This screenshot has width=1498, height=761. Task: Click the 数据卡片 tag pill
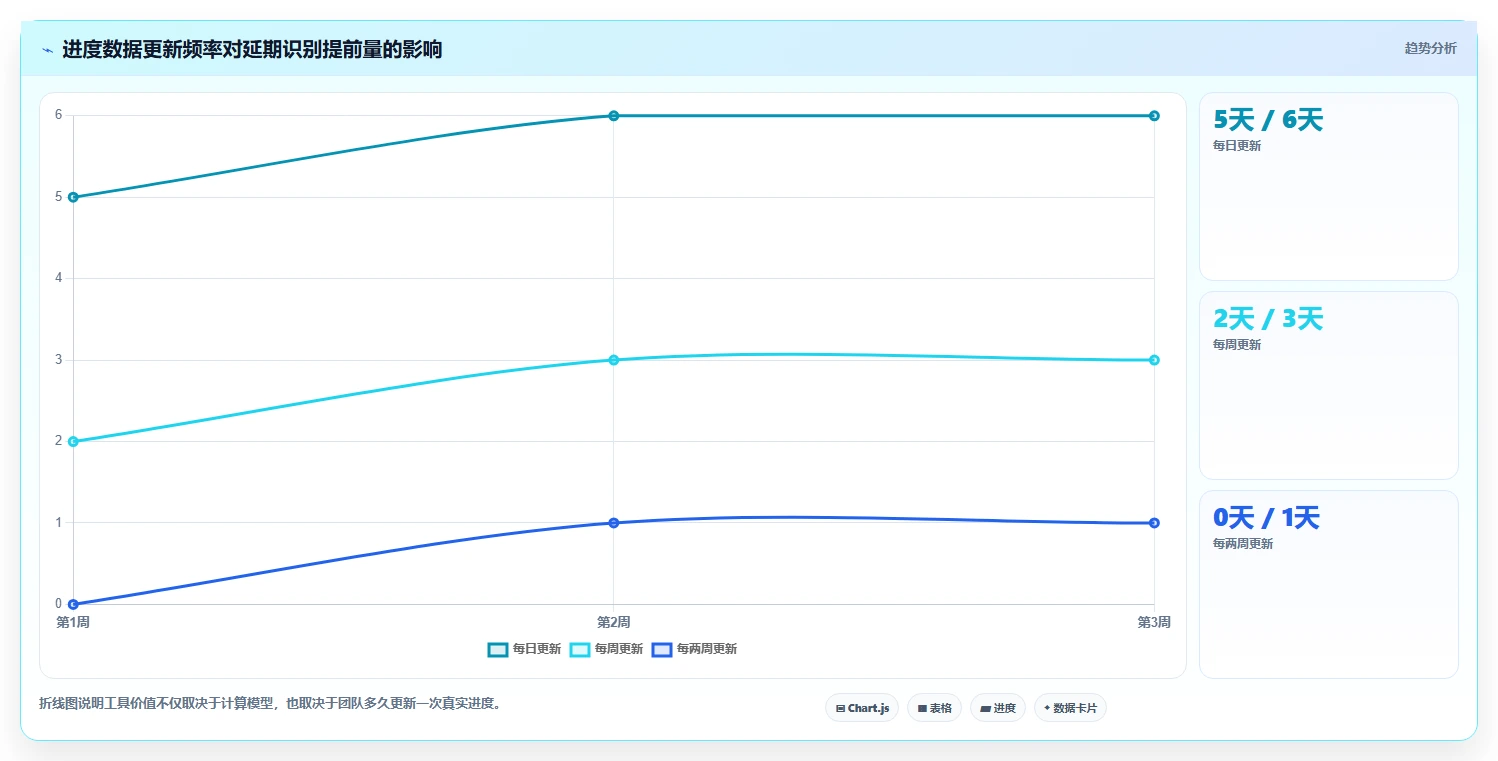pos(1070,708)
